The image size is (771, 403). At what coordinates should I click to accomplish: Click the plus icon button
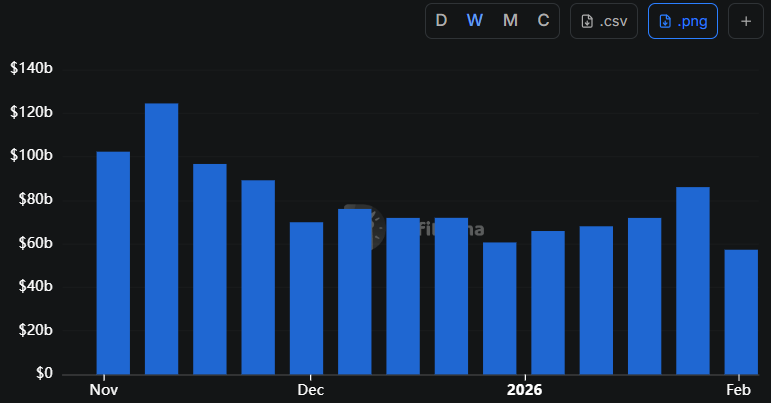[745, 21]
